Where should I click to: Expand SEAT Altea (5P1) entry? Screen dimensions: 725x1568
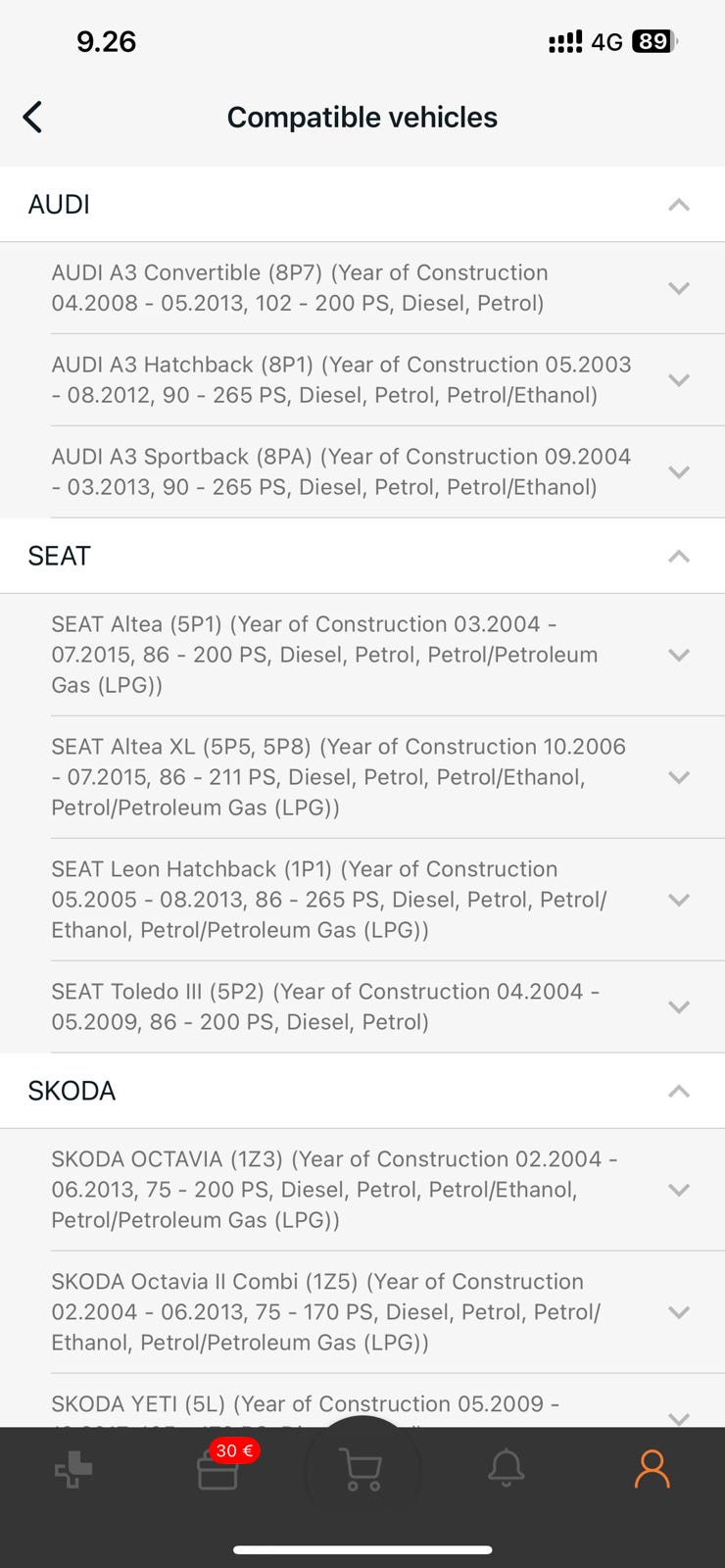(678, 655)
